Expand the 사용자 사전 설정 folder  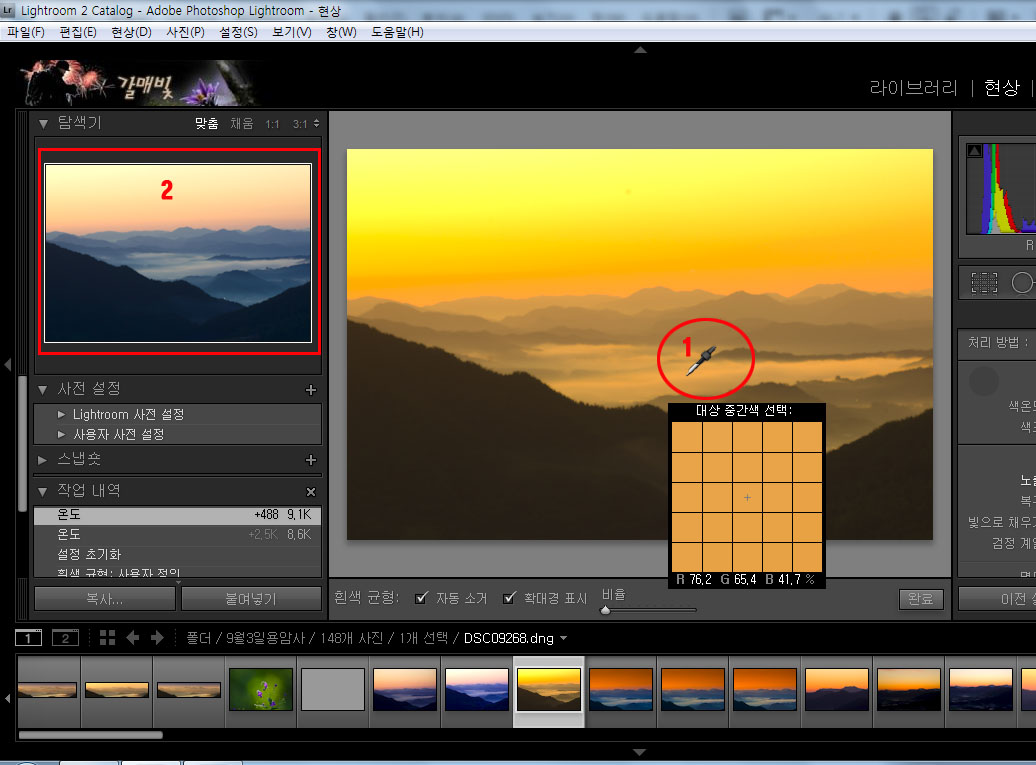pos(62,435)
